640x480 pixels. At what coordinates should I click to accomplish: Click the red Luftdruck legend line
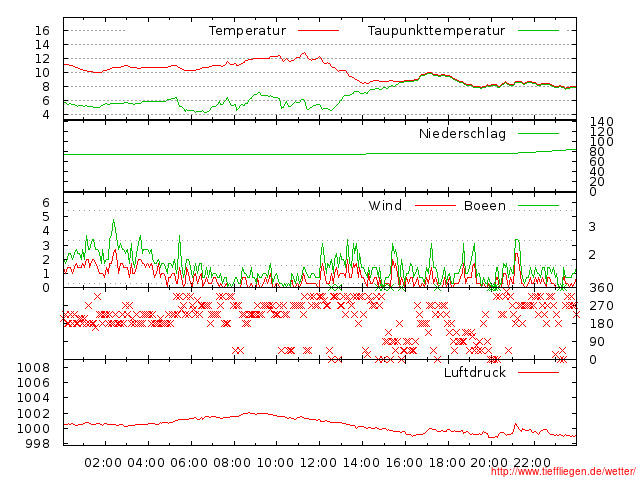click(x=538, y=372)
